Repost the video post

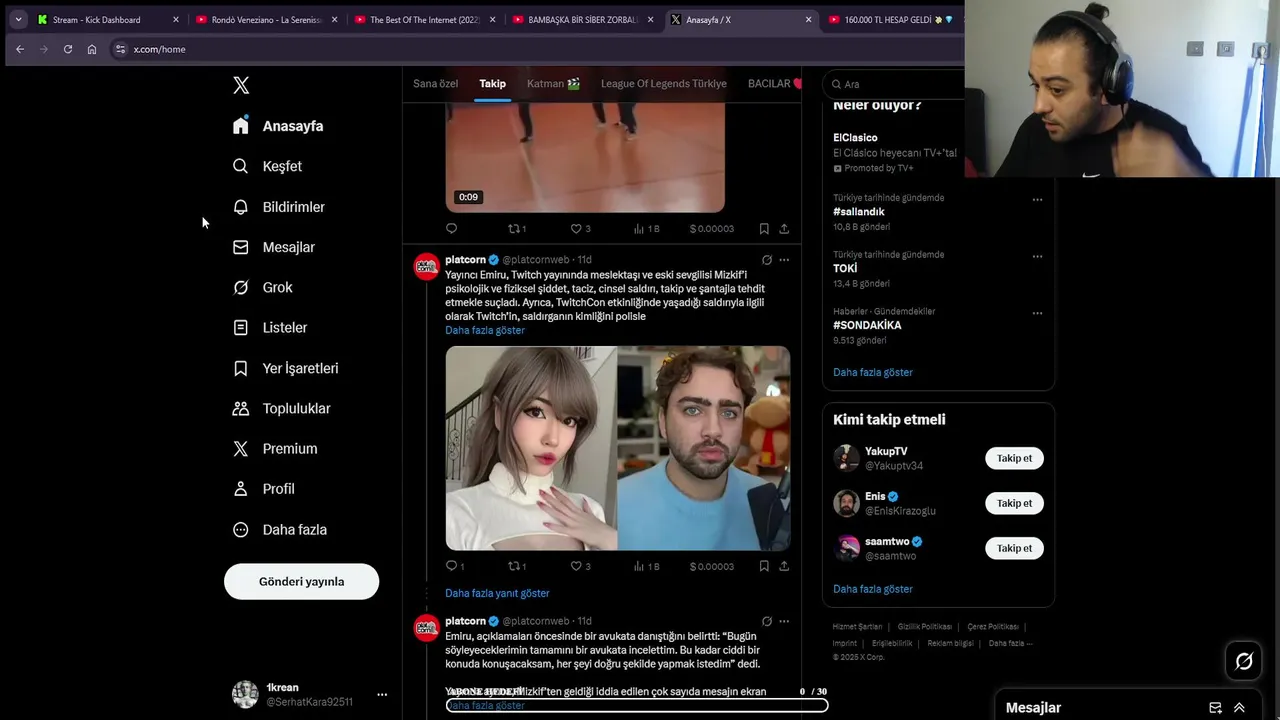tap(516, 229)
